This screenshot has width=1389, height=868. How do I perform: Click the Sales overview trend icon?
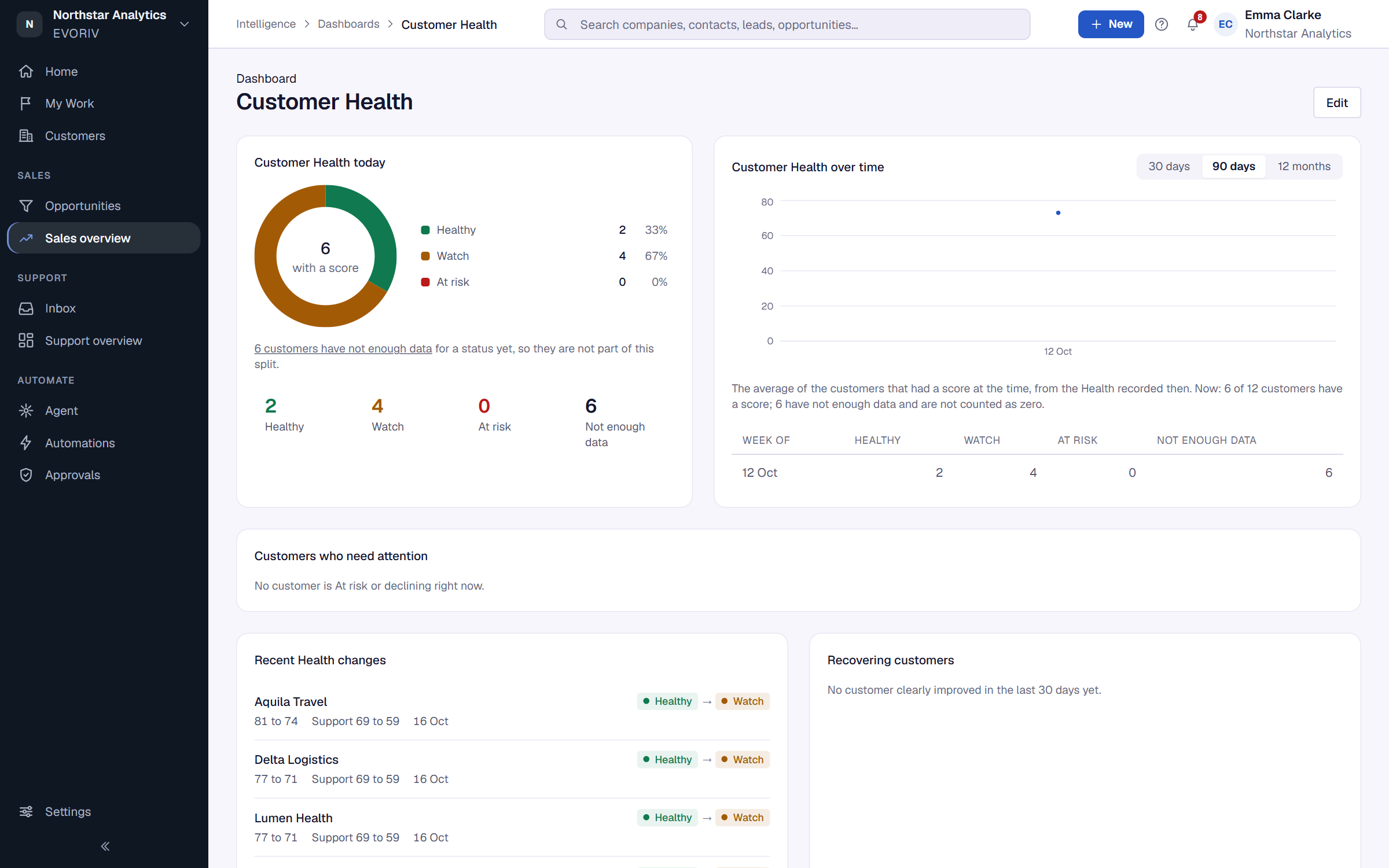(26, 238)
